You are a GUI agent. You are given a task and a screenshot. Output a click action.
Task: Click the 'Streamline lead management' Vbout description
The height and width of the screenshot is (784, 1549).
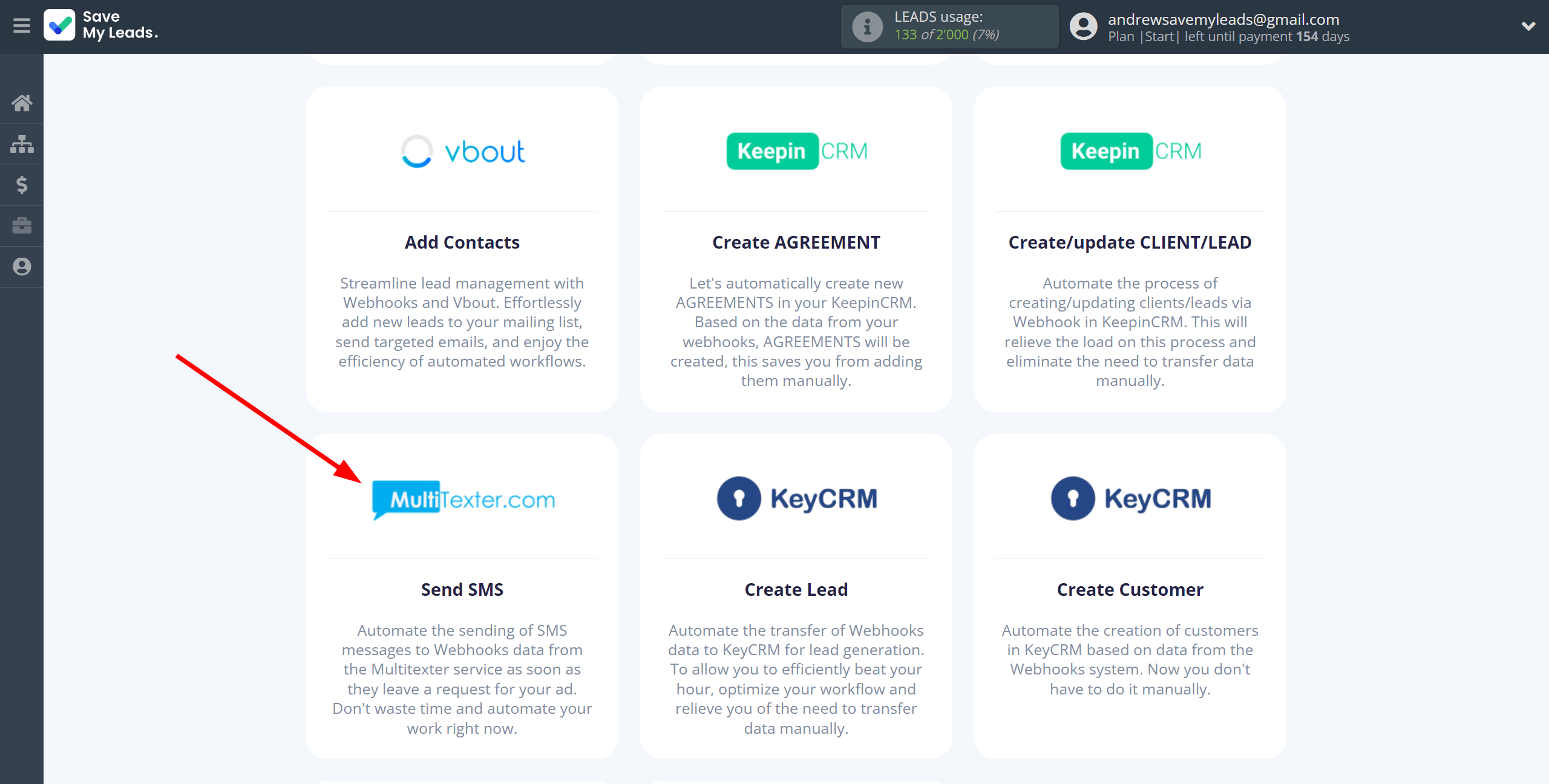pos(462,322)
